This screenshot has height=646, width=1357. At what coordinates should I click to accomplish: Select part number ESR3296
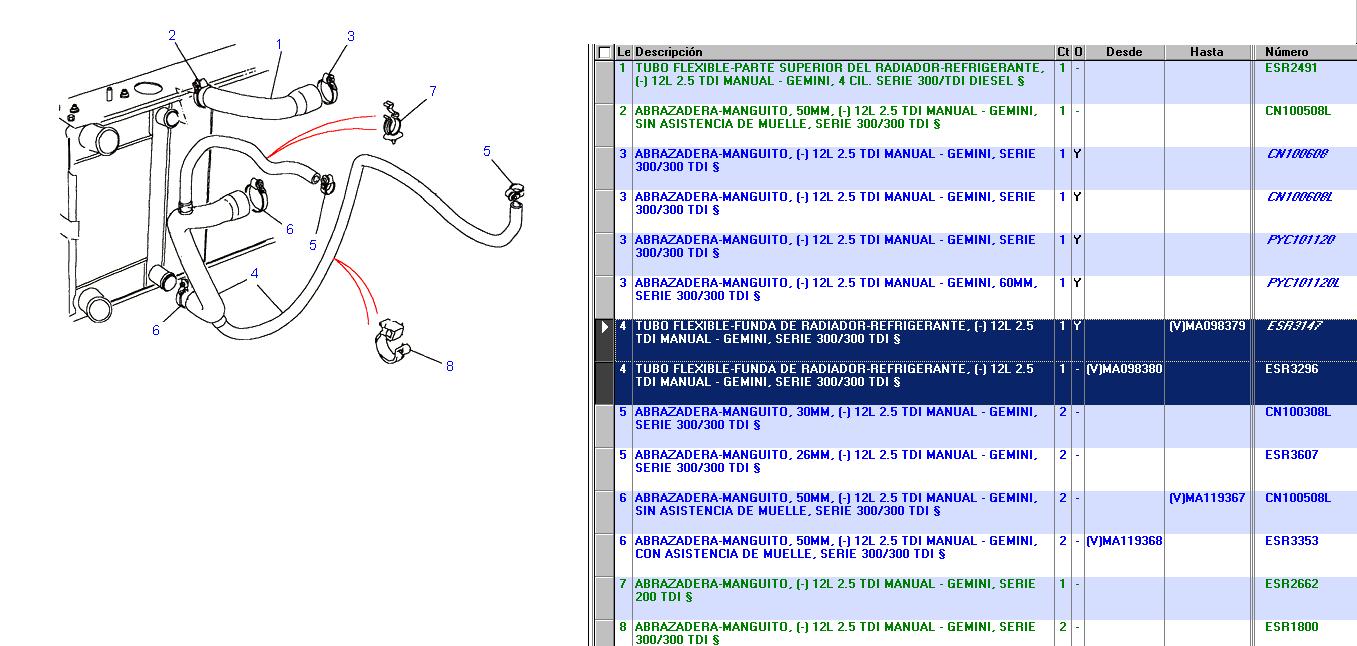coord(1291,369)
